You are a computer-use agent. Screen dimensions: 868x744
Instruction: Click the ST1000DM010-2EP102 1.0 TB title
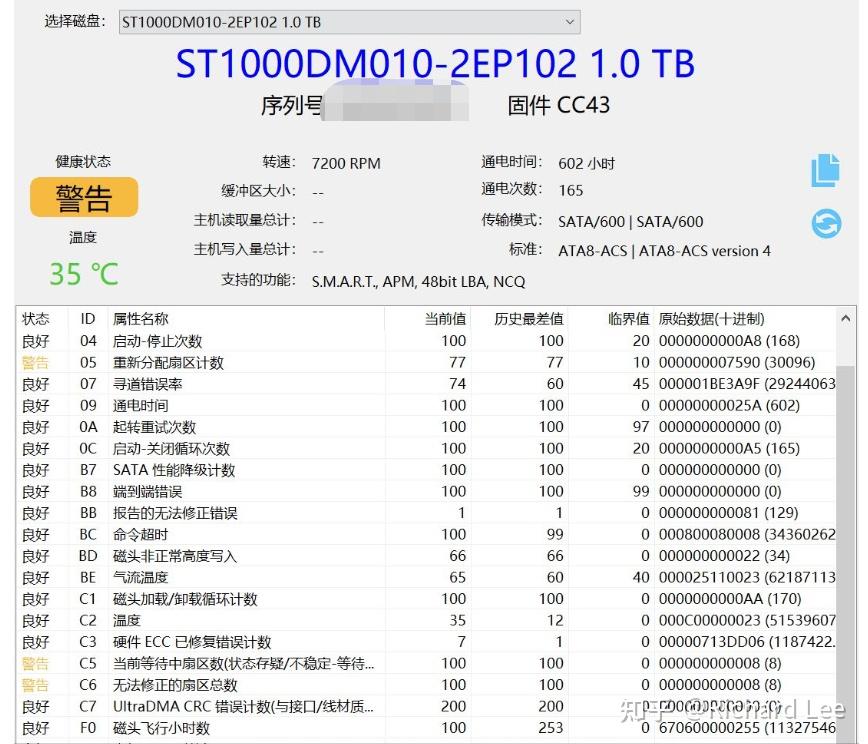pyautogui.click(x=434, y=65)
